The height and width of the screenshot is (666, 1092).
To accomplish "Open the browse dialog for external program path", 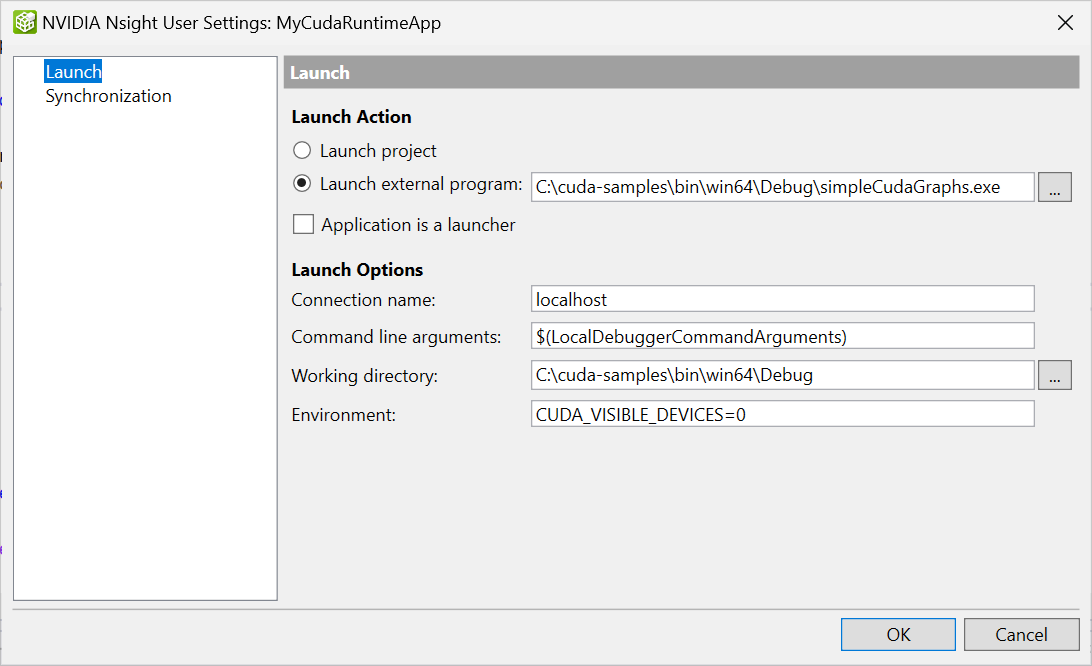I will [1055, 187].
